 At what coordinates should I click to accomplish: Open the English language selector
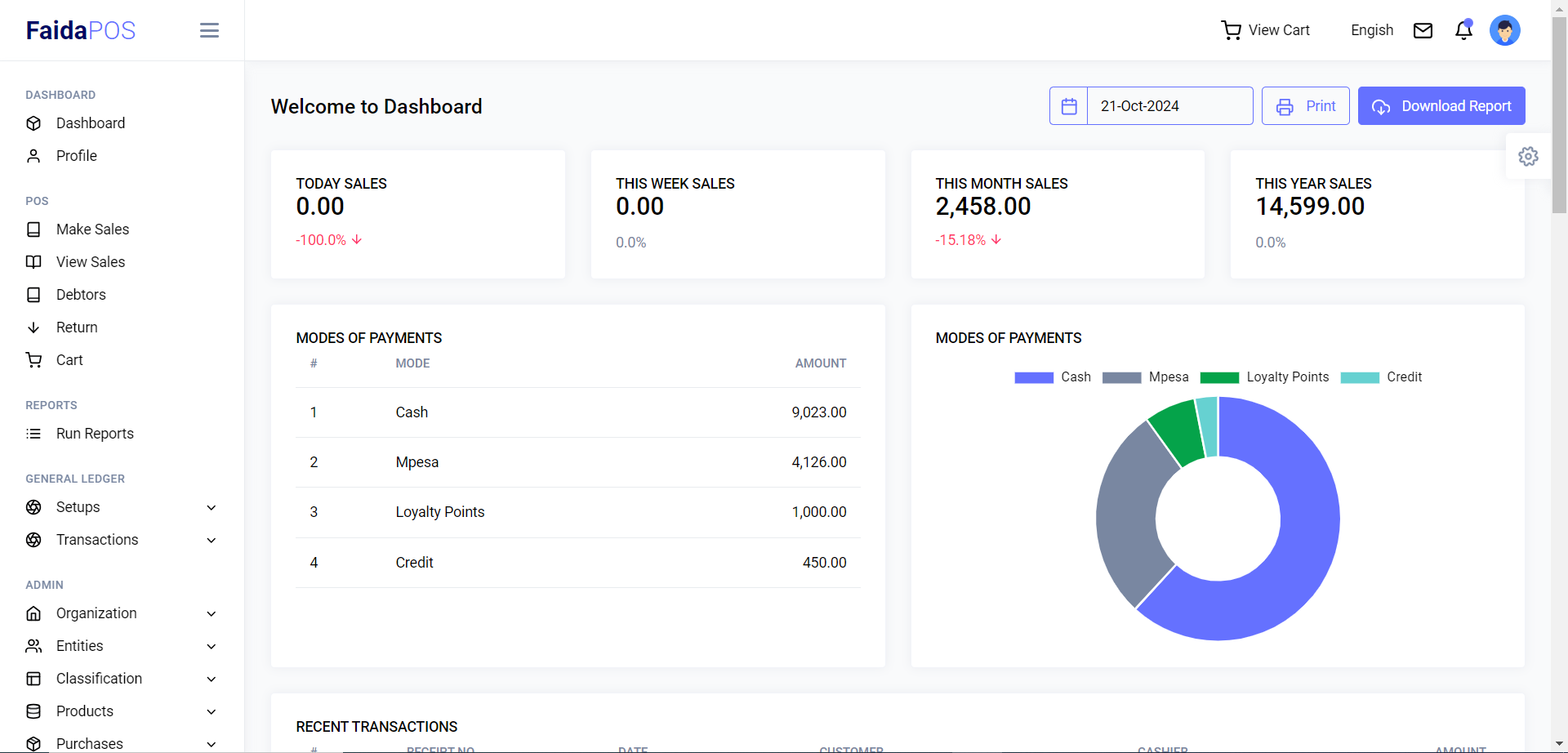[x=1372, y=30]
